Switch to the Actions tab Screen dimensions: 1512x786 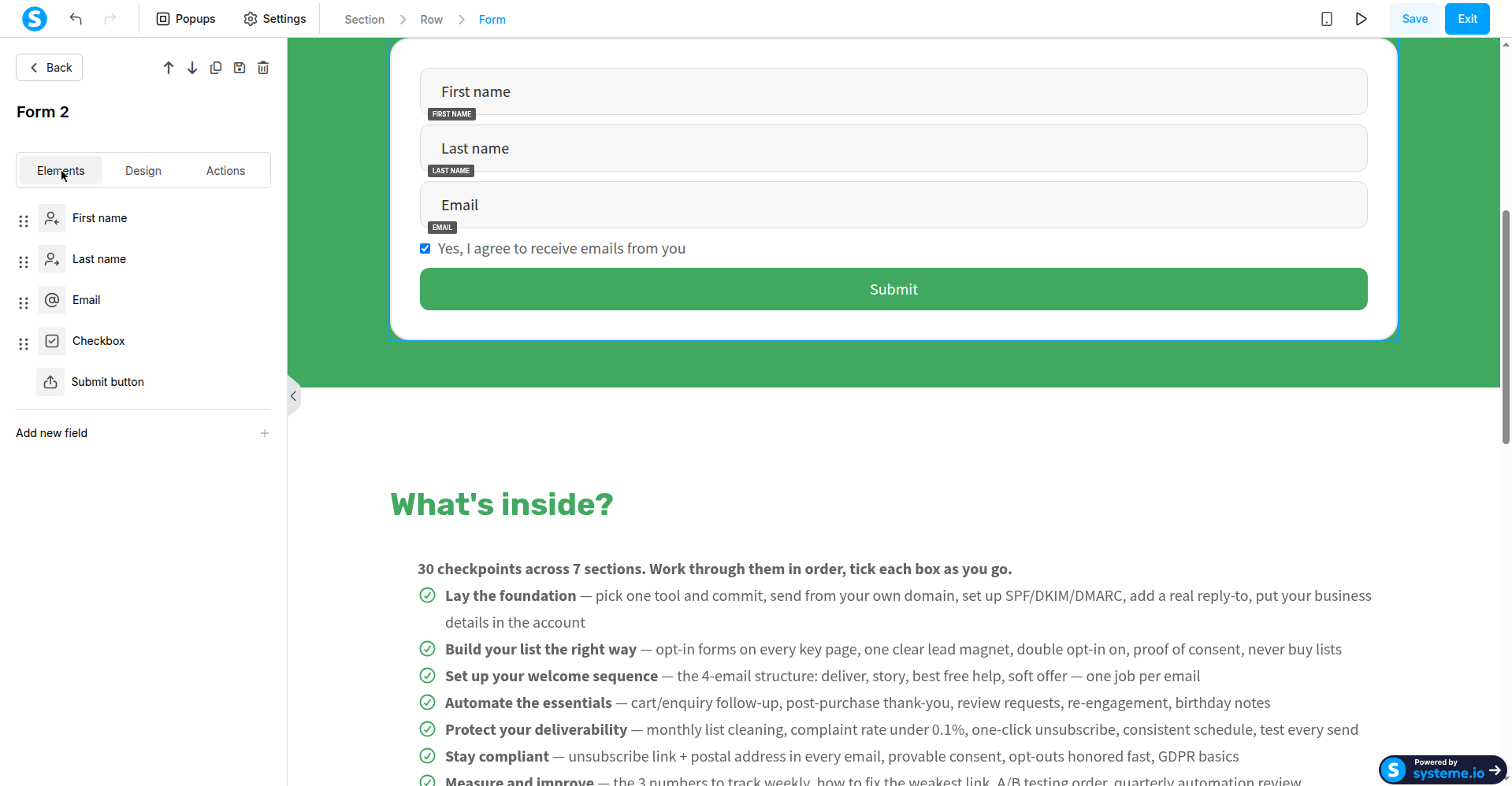pos(225,171)
